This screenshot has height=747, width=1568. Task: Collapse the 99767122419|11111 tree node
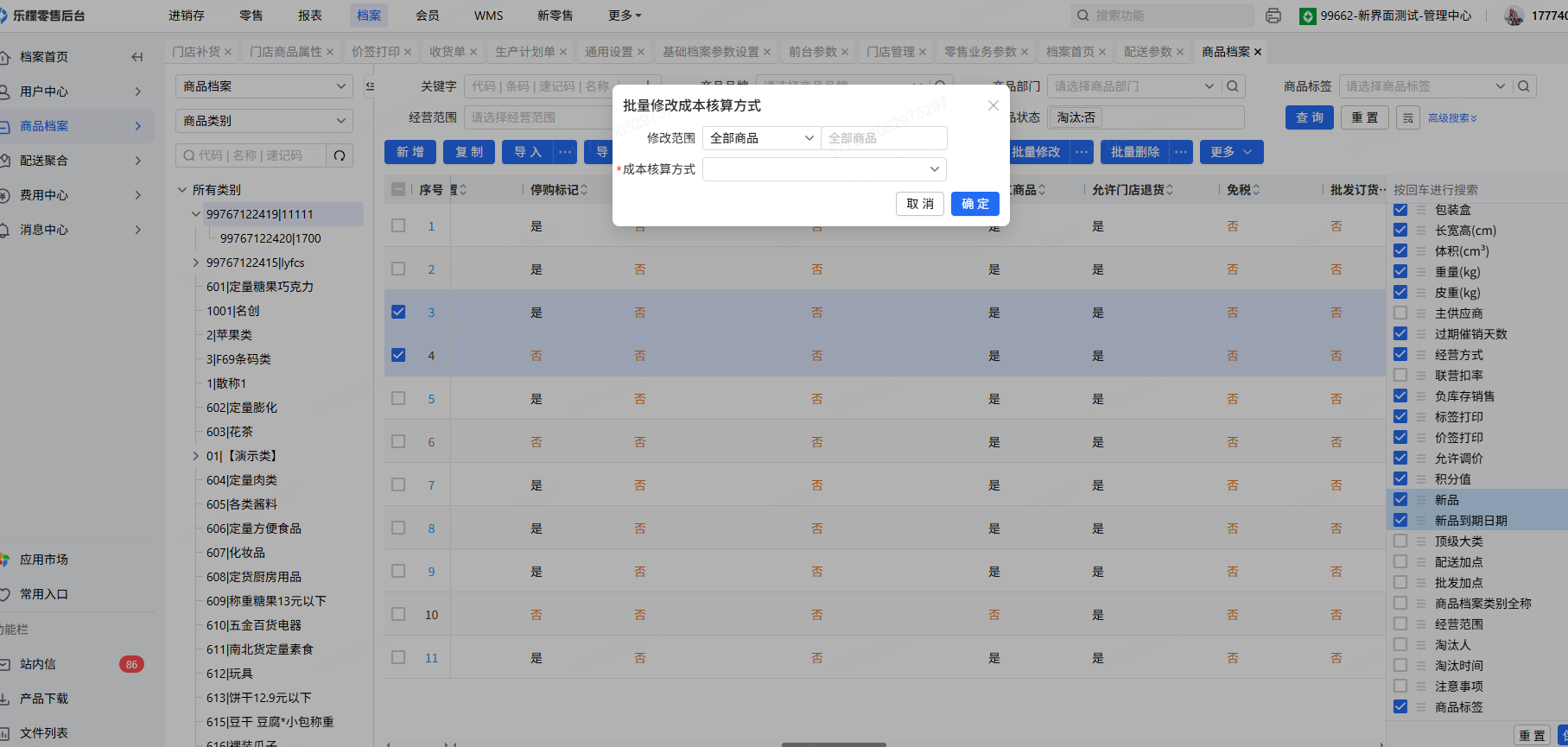click(x=196, y=214)
